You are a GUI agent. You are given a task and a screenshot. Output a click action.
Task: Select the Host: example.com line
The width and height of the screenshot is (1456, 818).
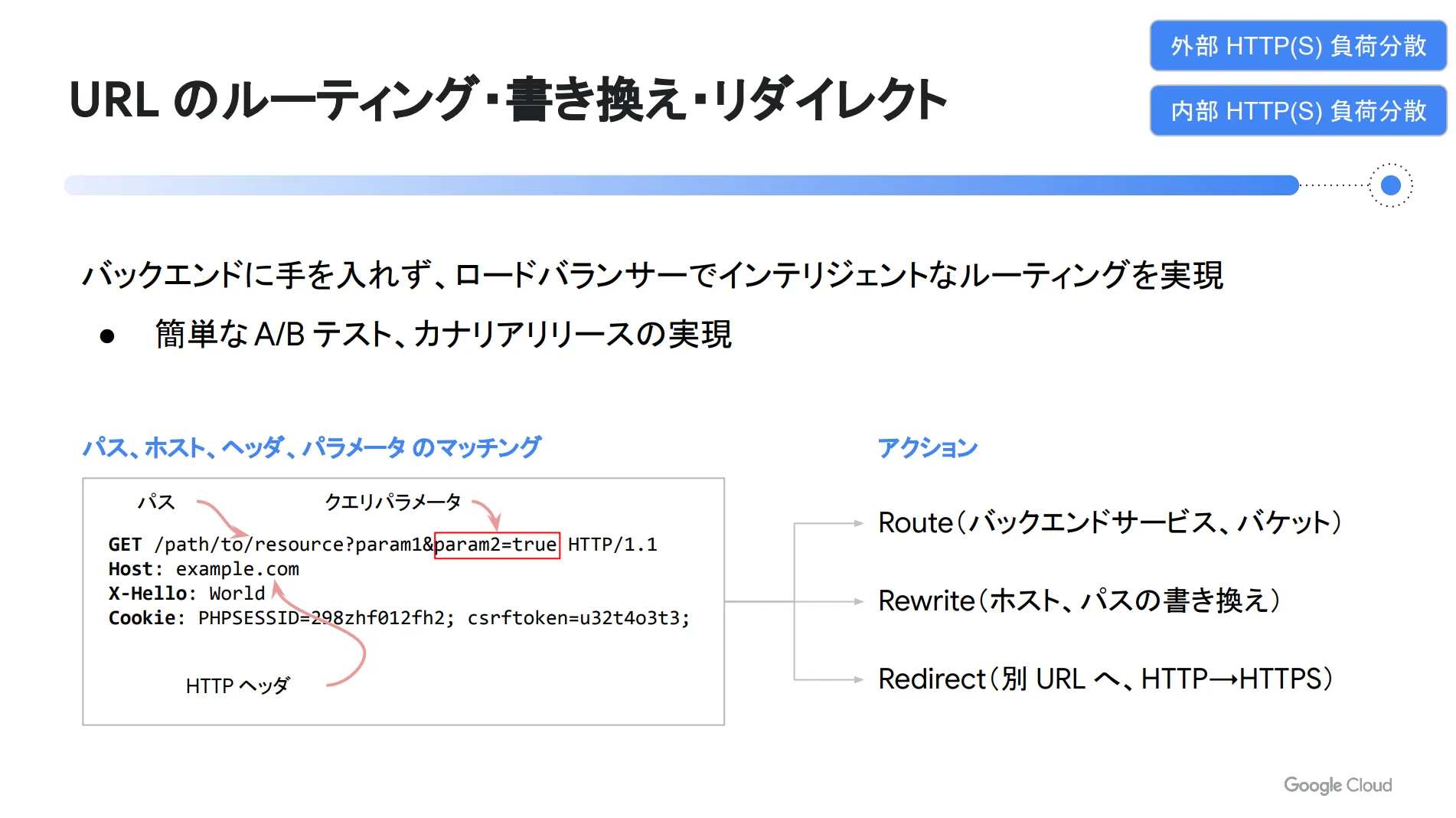(x=204, y=569)
